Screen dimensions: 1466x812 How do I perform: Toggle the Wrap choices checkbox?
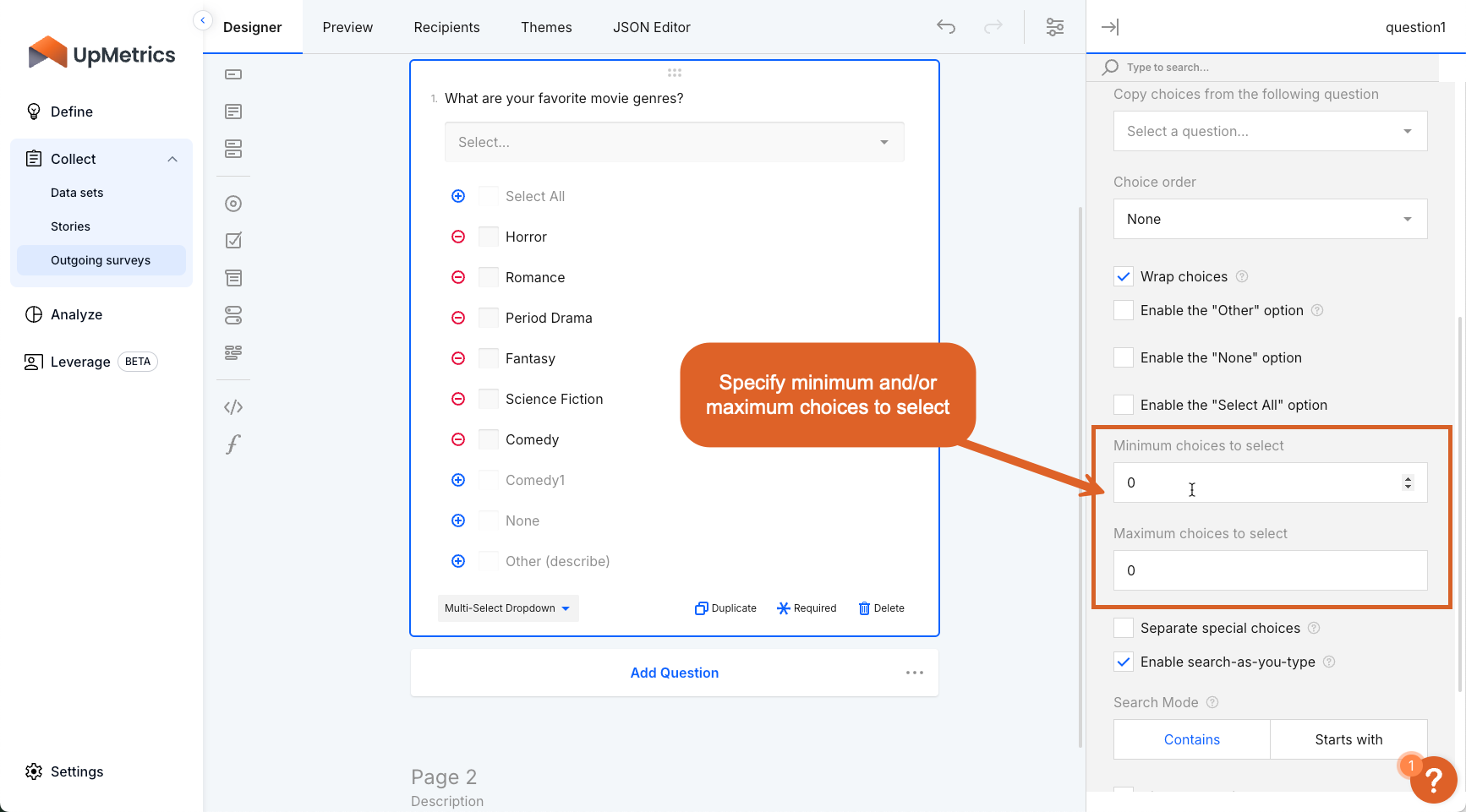tap(1124, 276)
